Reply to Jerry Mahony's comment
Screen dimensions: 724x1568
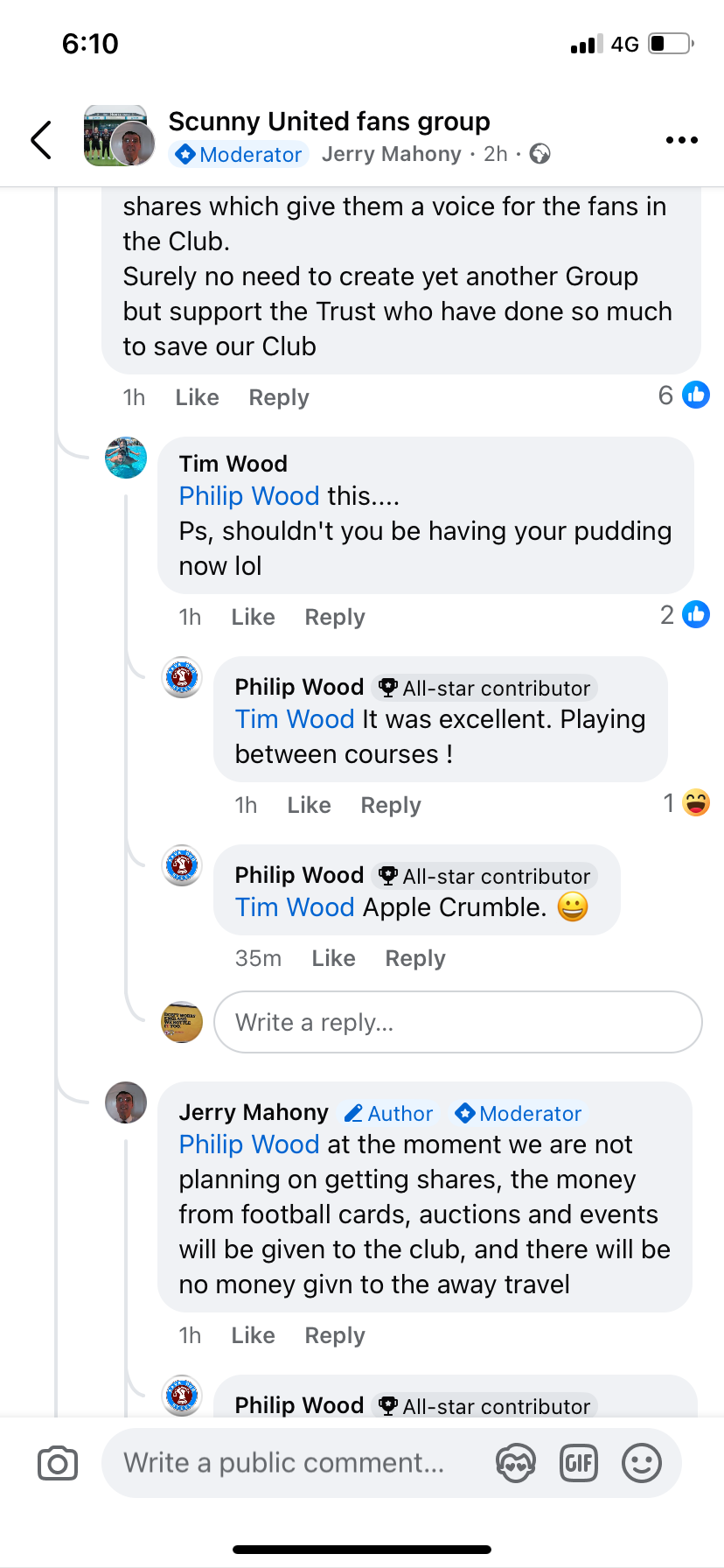pos(334,1336)
